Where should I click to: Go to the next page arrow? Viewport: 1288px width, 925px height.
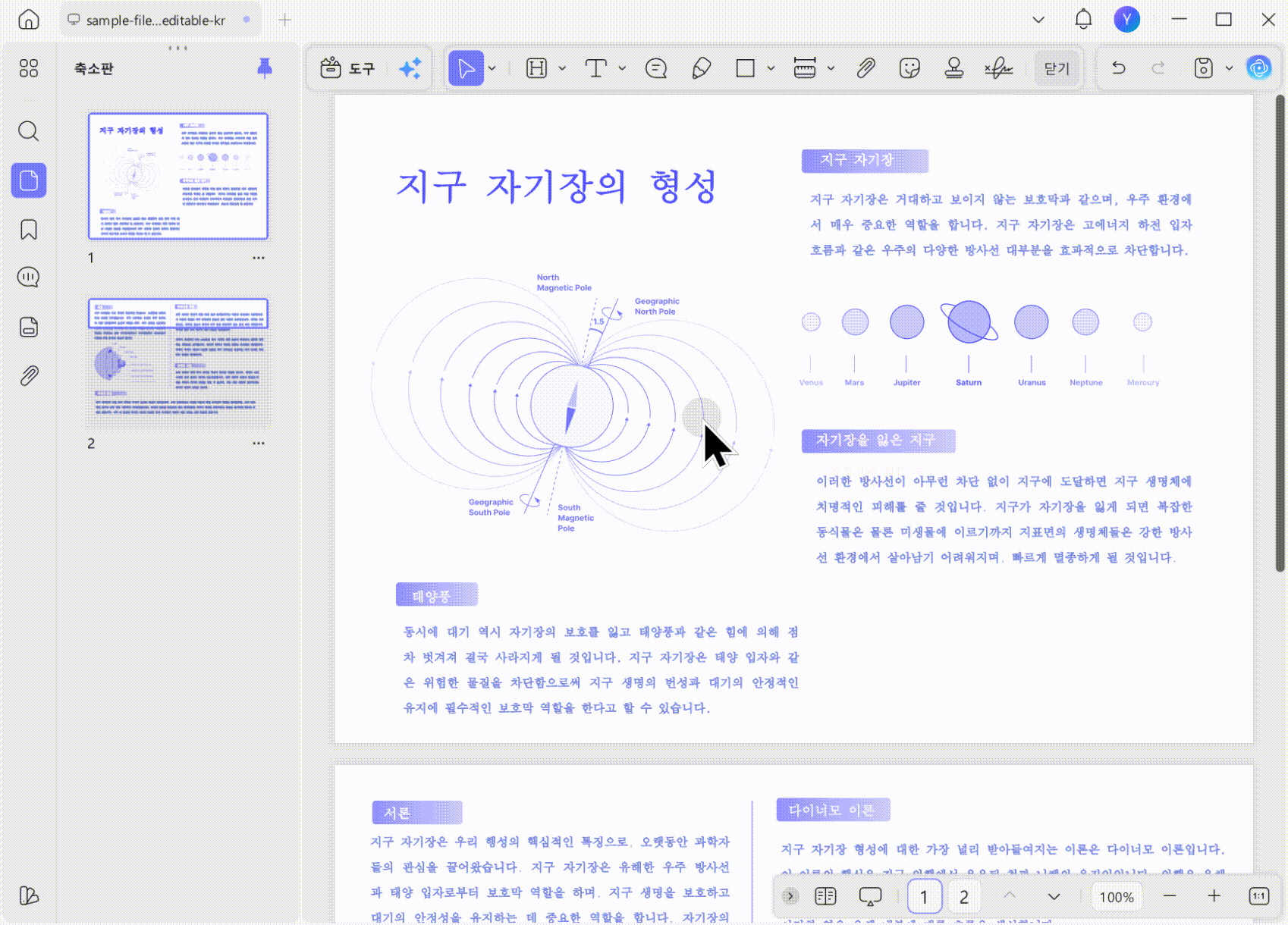point(1054,896)
